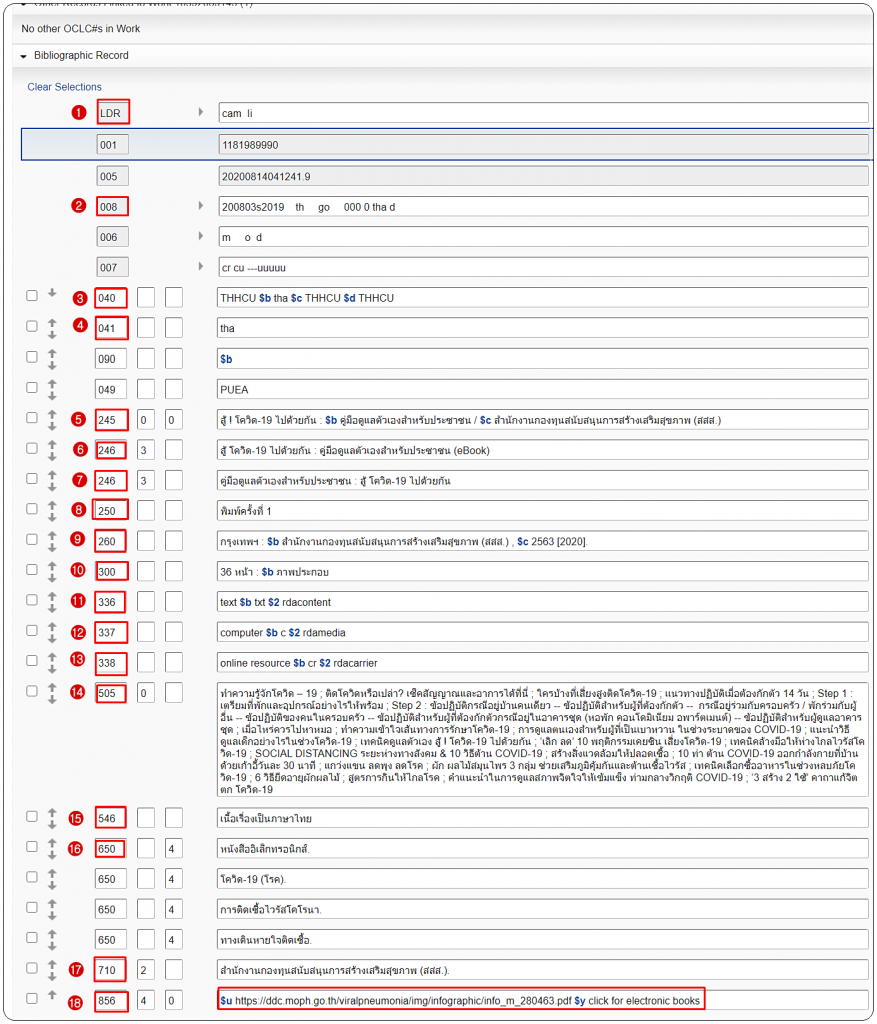Click the 505 contents note text area
The image size is (877, 1024).
[x=543, y=739]
